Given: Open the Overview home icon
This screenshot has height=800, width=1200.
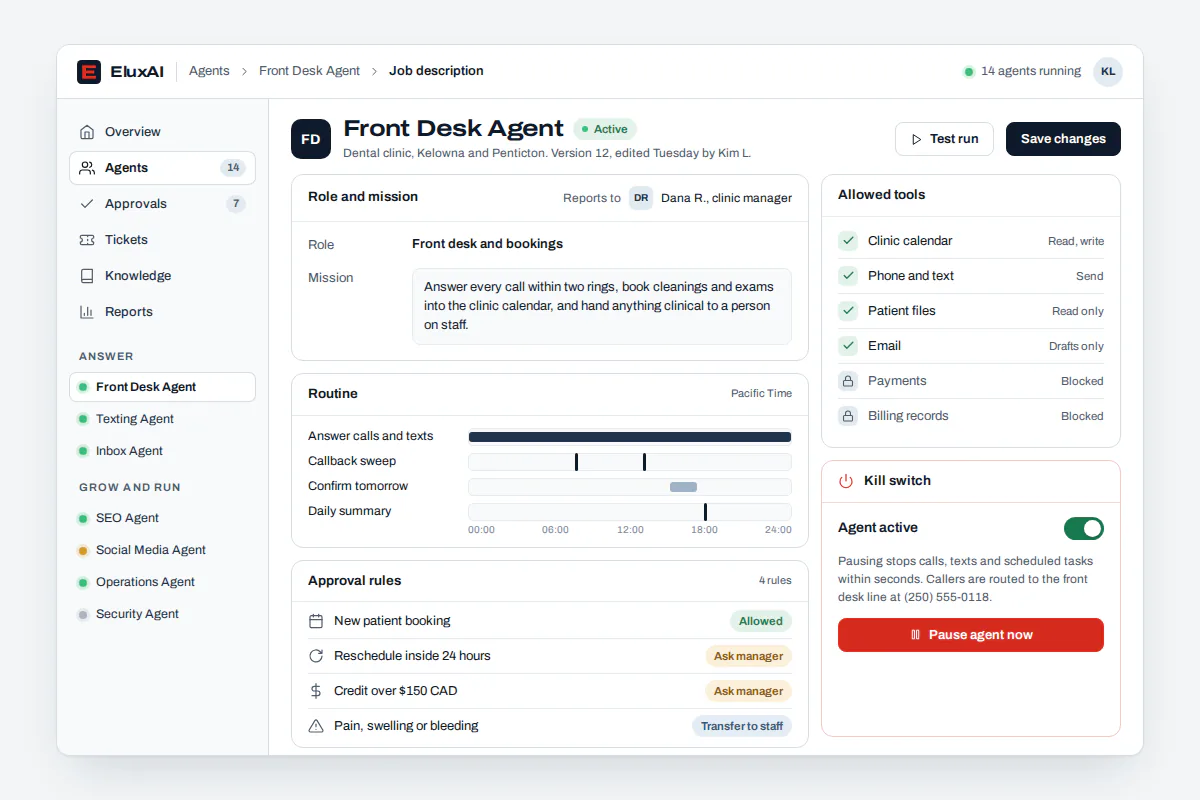Looking at the screenshot, I should point(87,132).
